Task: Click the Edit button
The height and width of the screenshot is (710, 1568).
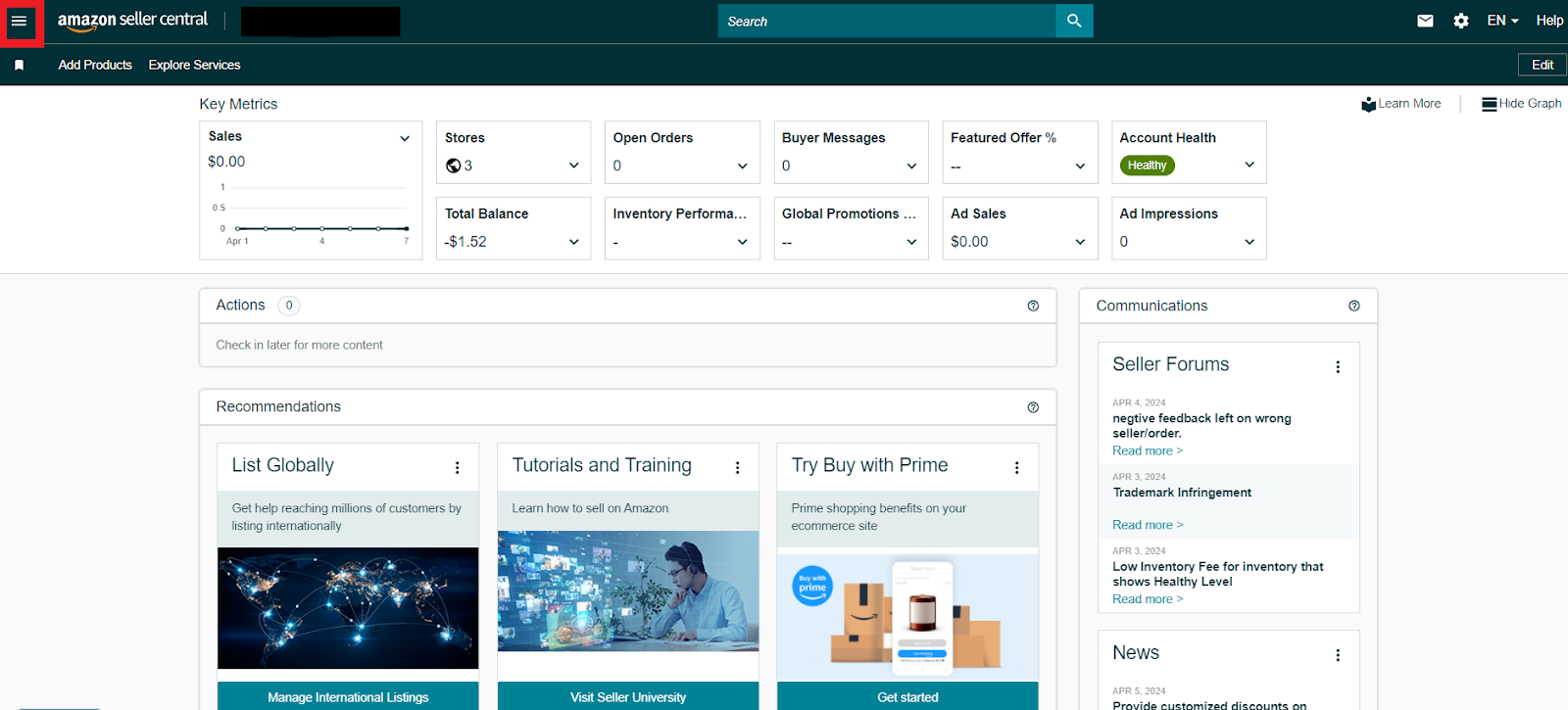Action: point(1543,65)
